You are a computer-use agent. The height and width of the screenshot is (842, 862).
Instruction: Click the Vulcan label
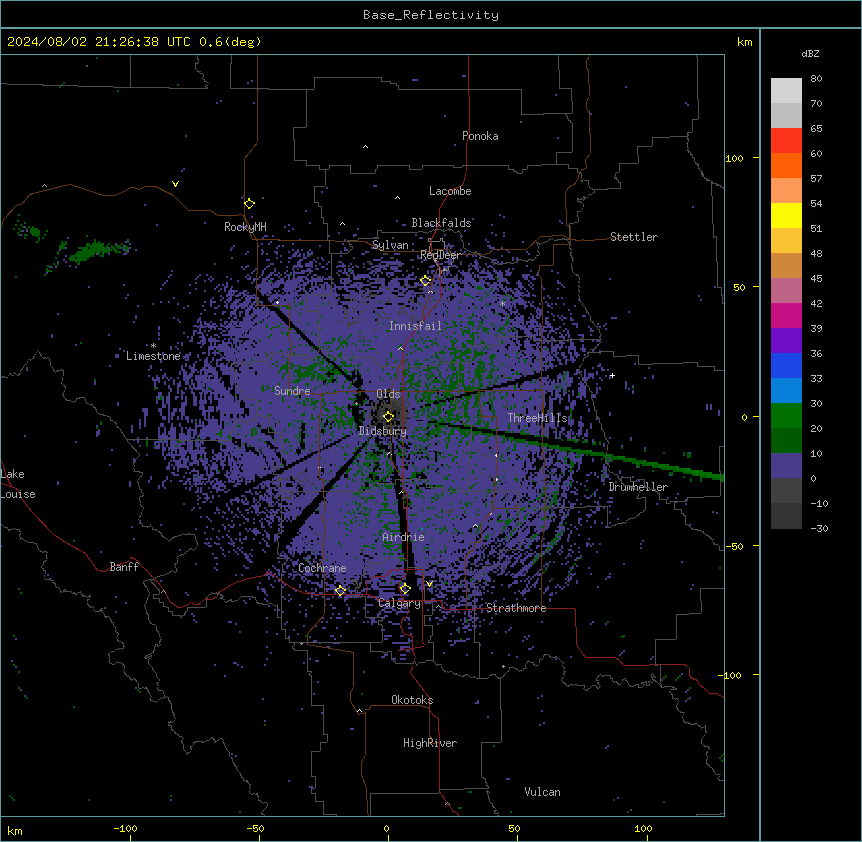coord(543,792)
